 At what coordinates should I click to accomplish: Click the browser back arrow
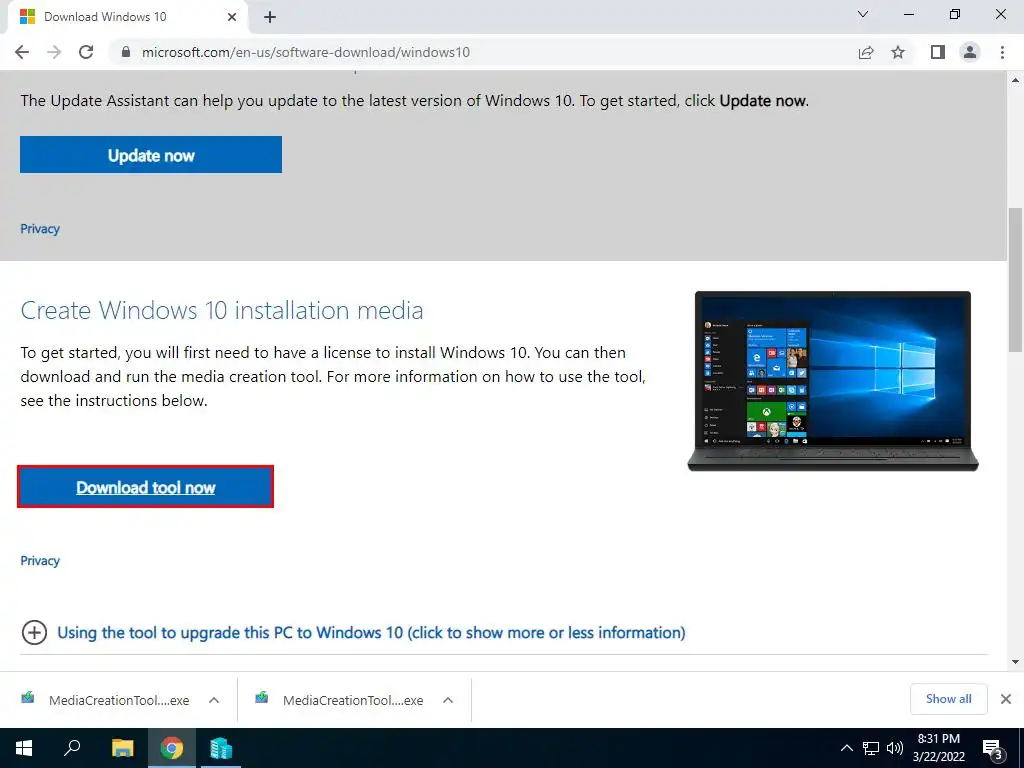point(22,52)
